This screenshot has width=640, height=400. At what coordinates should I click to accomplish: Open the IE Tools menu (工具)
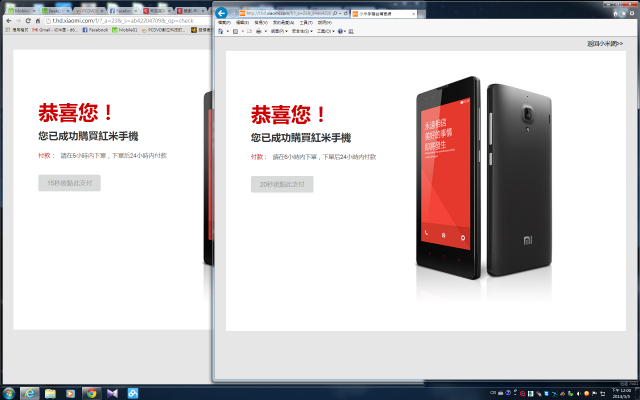[306, 22]
